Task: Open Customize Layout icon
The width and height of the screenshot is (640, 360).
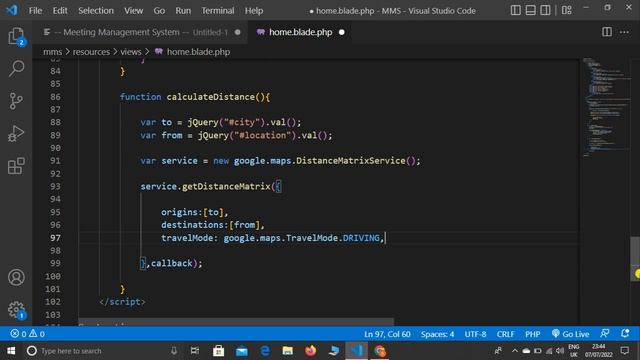Action: 567,10
